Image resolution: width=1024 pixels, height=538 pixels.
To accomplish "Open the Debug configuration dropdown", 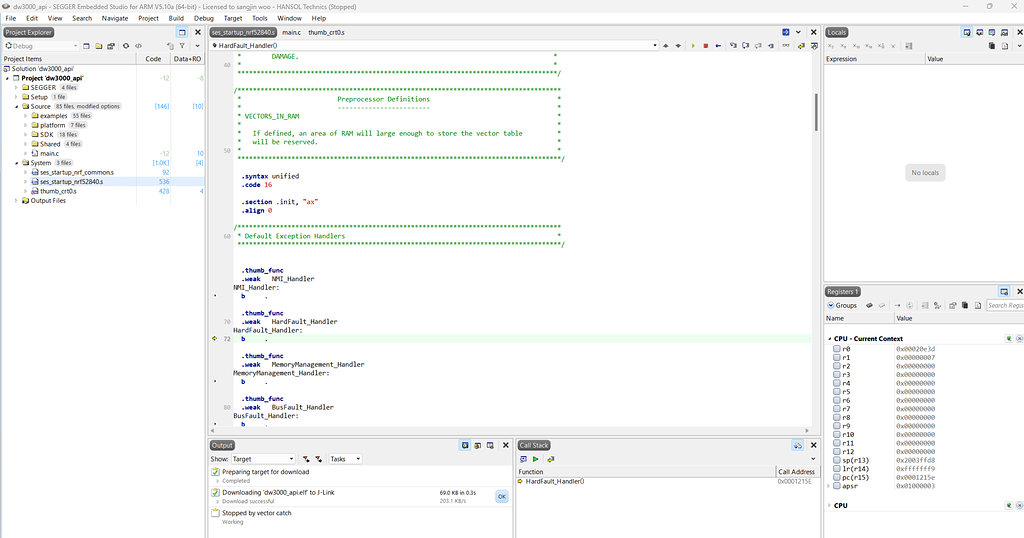I will pos(41,46).
